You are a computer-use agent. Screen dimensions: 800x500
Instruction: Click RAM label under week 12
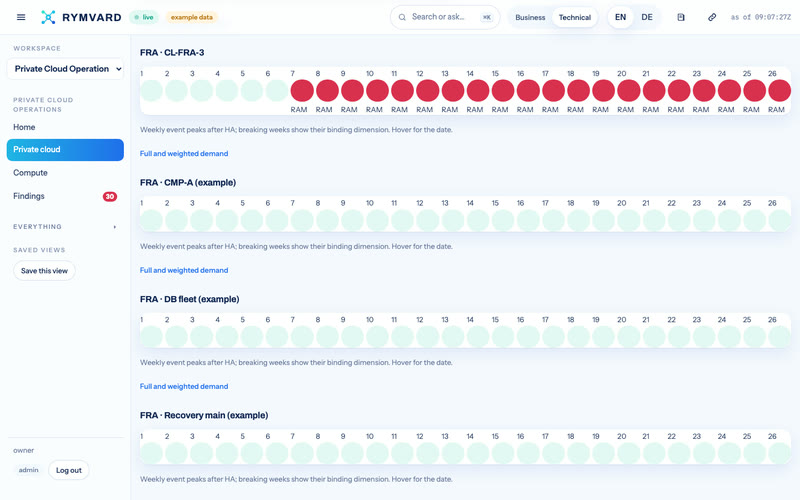pyautogui.click(x=424, y=110)
